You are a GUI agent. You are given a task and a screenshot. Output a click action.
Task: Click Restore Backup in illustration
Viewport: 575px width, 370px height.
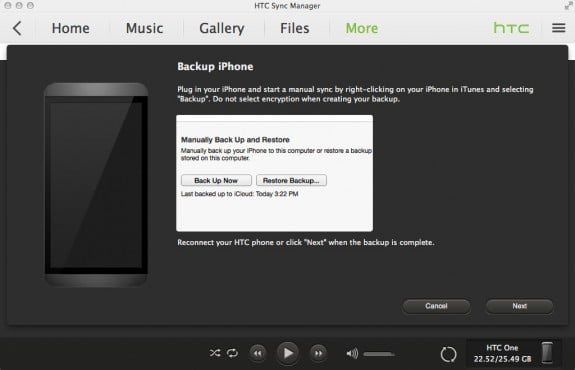tap(291, 180)
